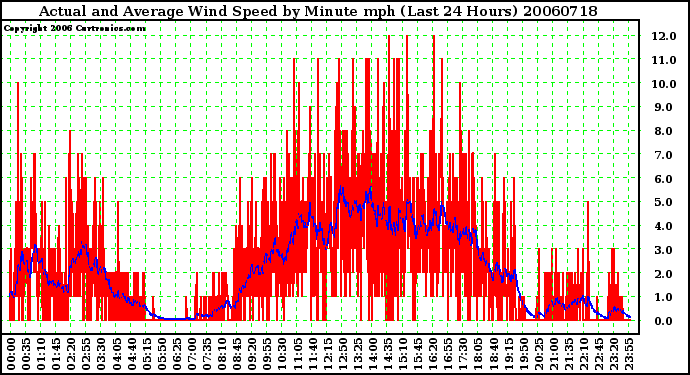Viewport: 690px width, 375px height.
Task: Click the 09:55 time label
Action: point(267,354)
